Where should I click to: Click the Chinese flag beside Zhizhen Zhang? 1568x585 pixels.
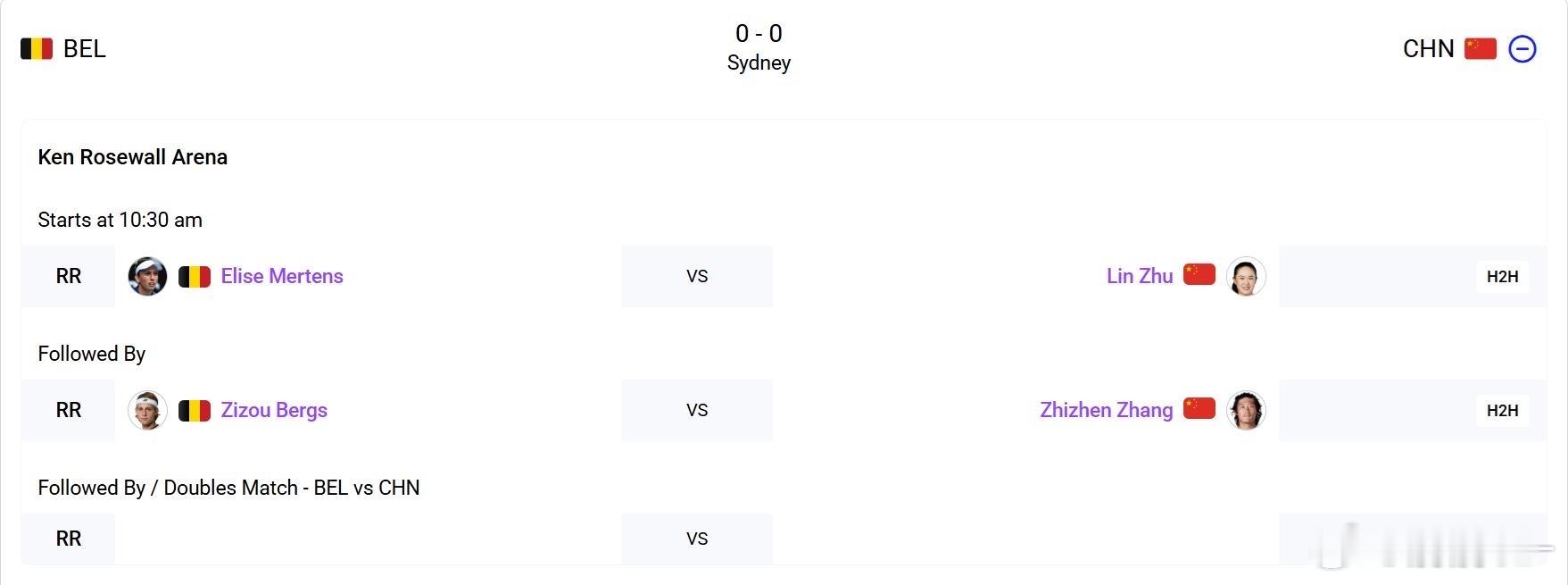(x=1199, y=408)
